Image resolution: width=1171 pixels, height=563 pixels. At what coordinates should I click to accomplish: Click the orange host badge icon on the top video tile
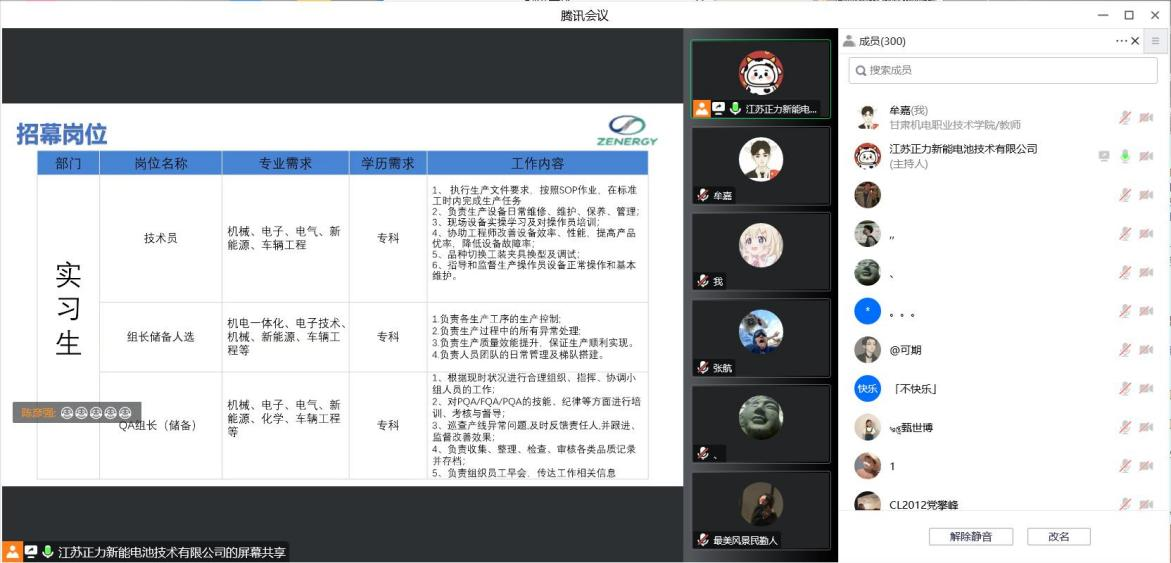click(x=702, y=109)
